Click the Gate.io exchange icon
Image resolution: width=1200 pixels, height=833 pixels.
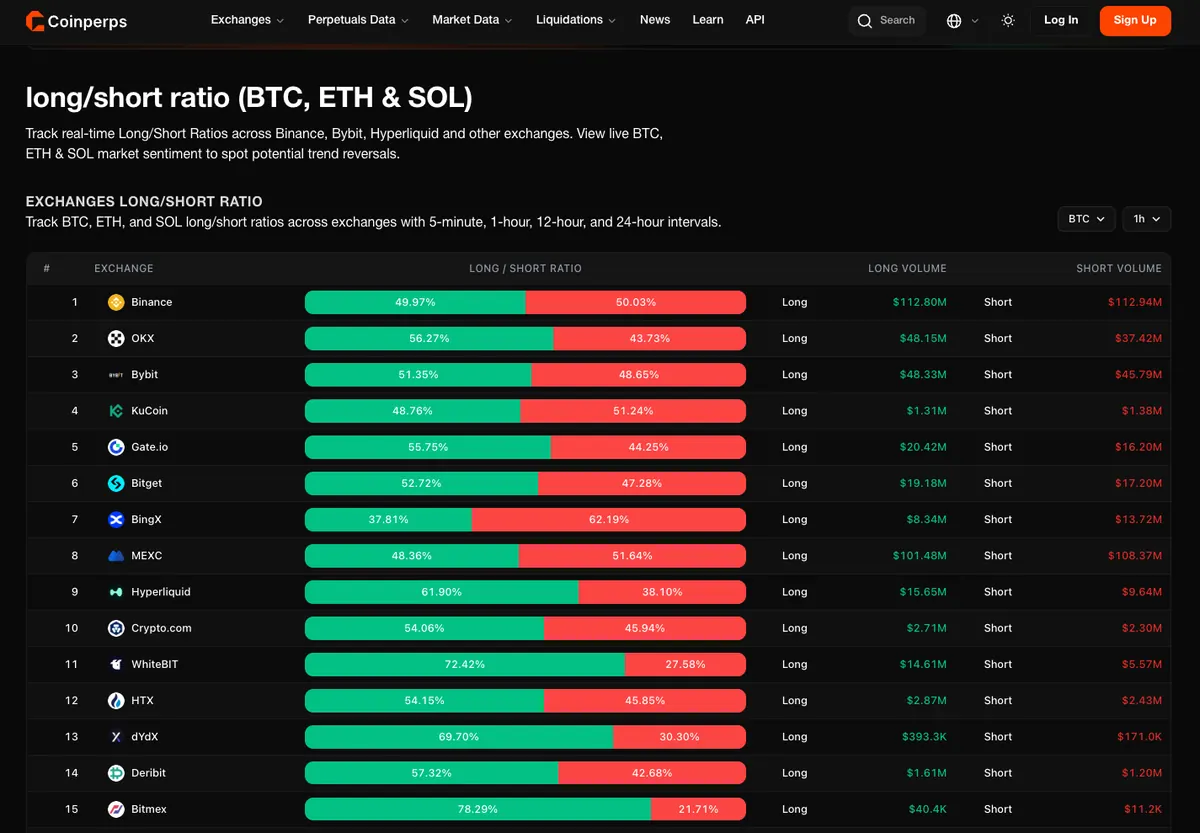click(116, 447)
